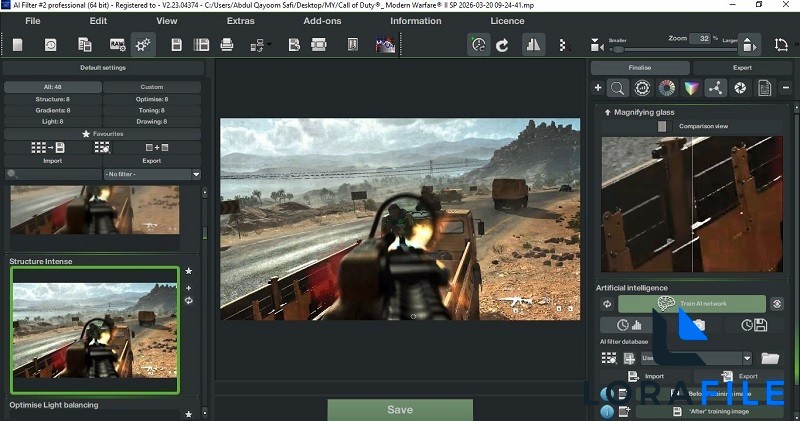
Task: Click the zoom slider handle
Action: point(618,49)
